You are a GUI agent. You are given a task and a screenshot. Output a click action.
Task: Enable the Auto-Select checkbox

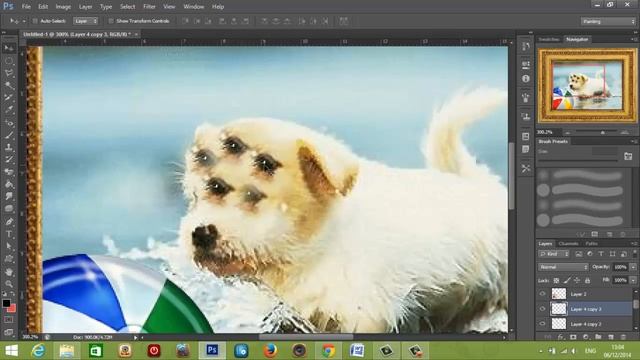coord(35,21)
